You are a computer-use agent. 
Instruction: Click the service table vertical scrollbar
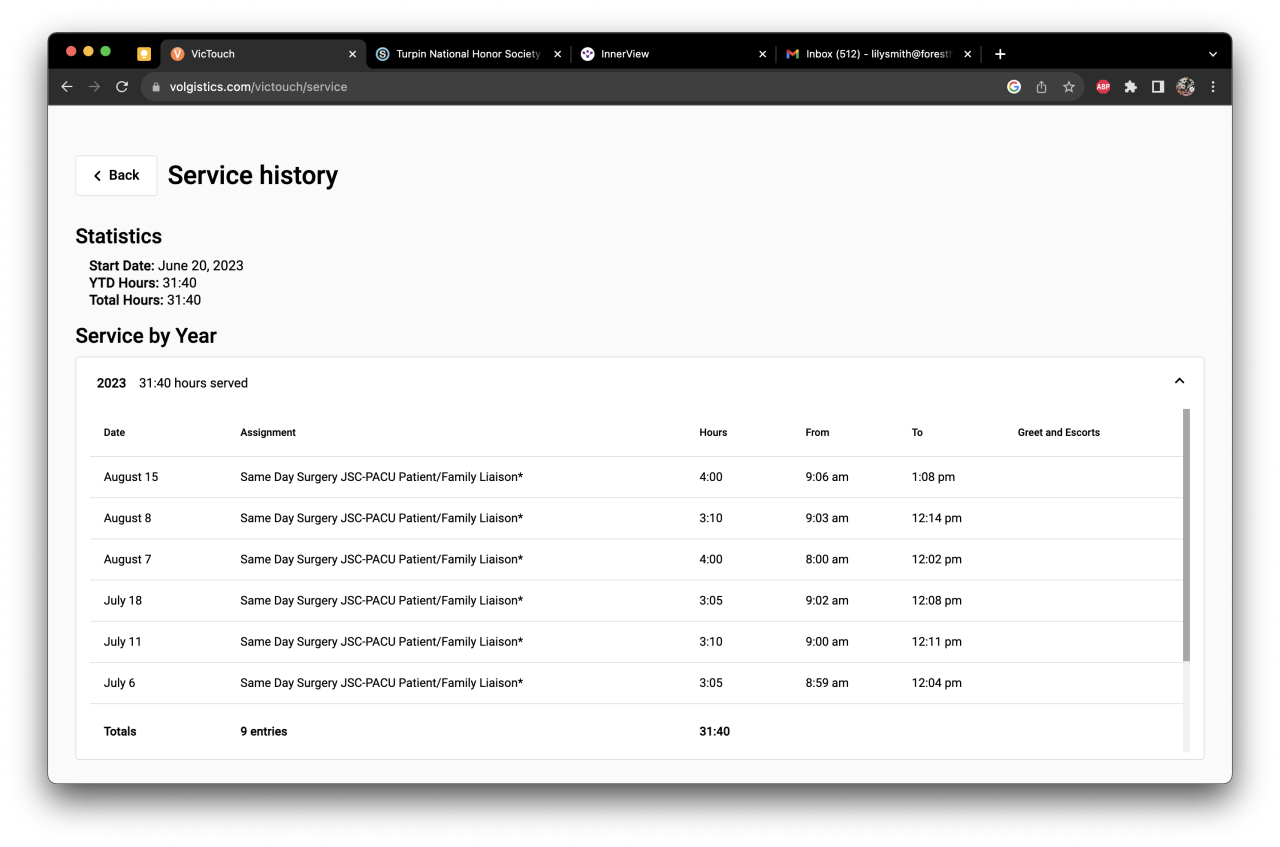(1186, 534)
